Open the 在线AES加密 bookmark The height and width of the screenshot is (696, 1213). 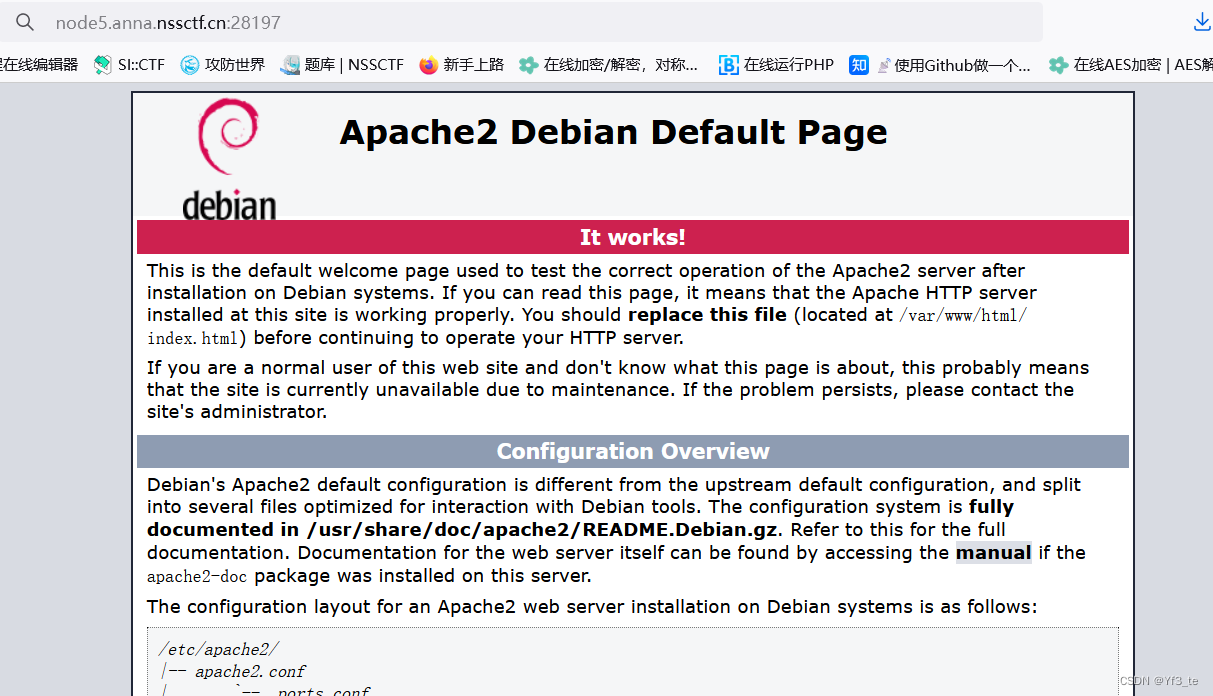click(x=1130, y=65)
